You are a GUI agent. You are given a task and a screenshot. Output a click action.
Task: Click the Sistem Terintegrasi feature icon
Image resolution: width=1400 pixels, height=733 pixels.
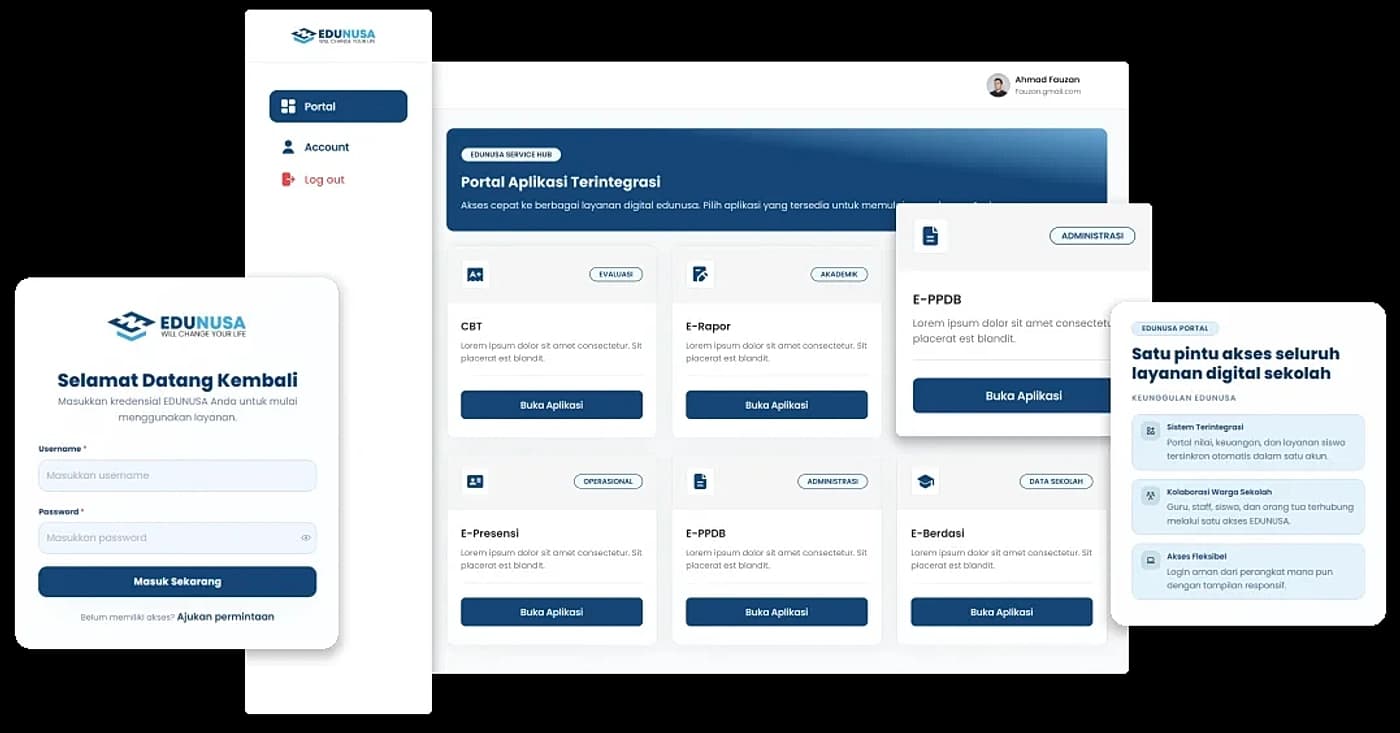click(1151, 430)
